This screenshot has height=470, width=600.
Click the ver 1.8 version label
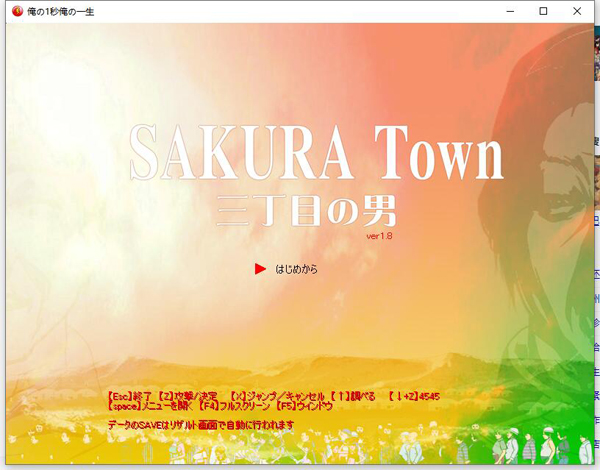[382, 237]
